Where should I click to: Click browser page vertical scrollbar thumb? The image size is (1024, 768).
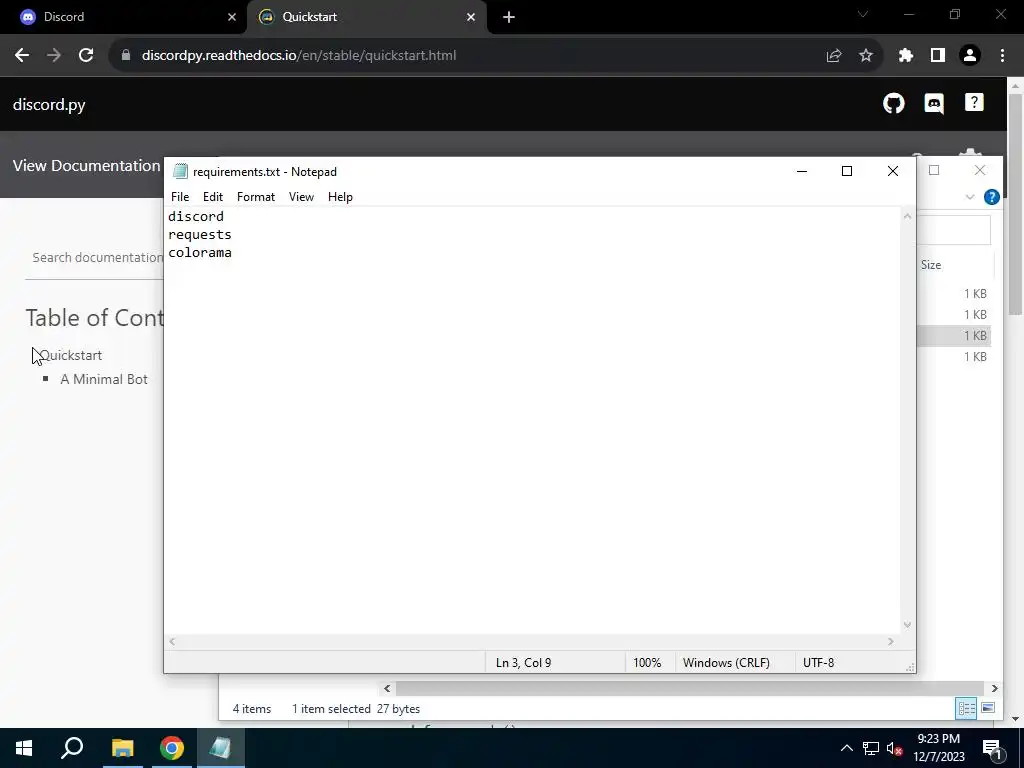click(x=1016, y=202)
